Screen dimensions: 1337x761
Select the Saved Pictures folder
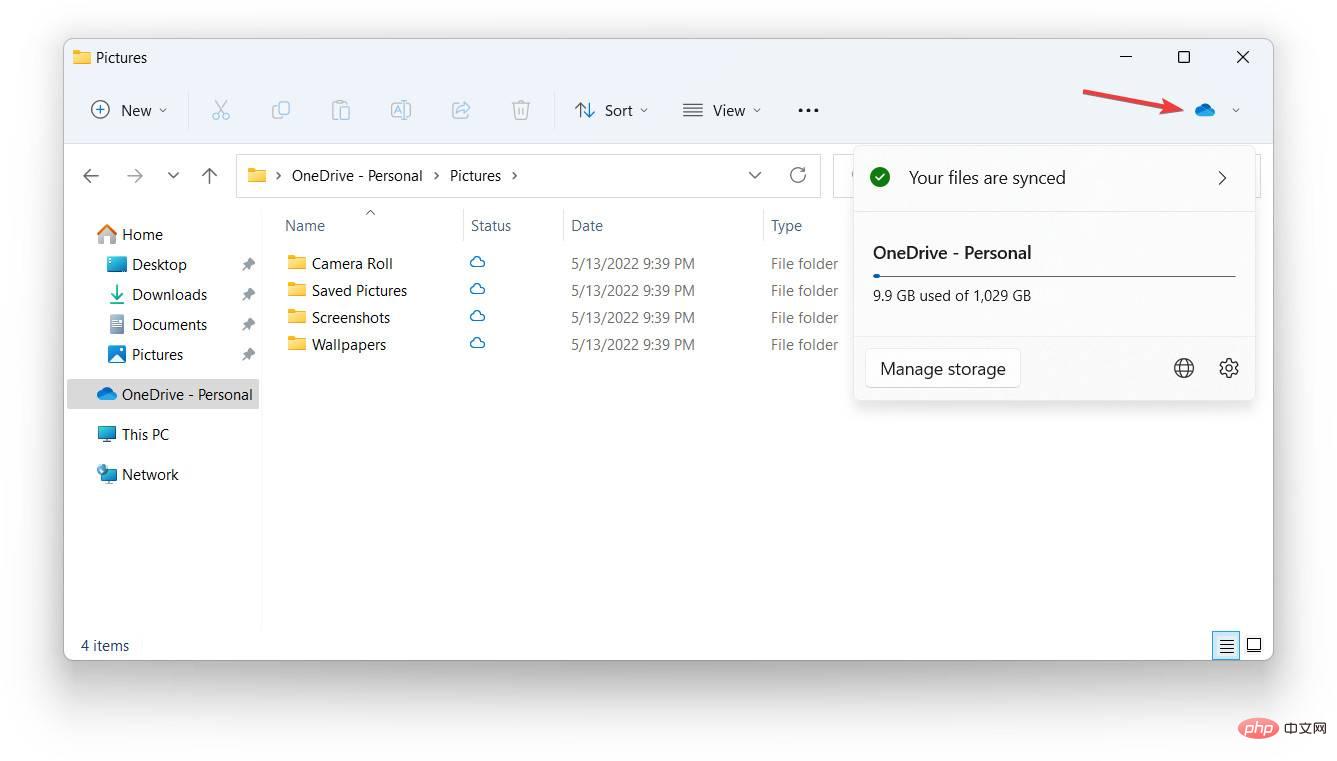[347, 290]
